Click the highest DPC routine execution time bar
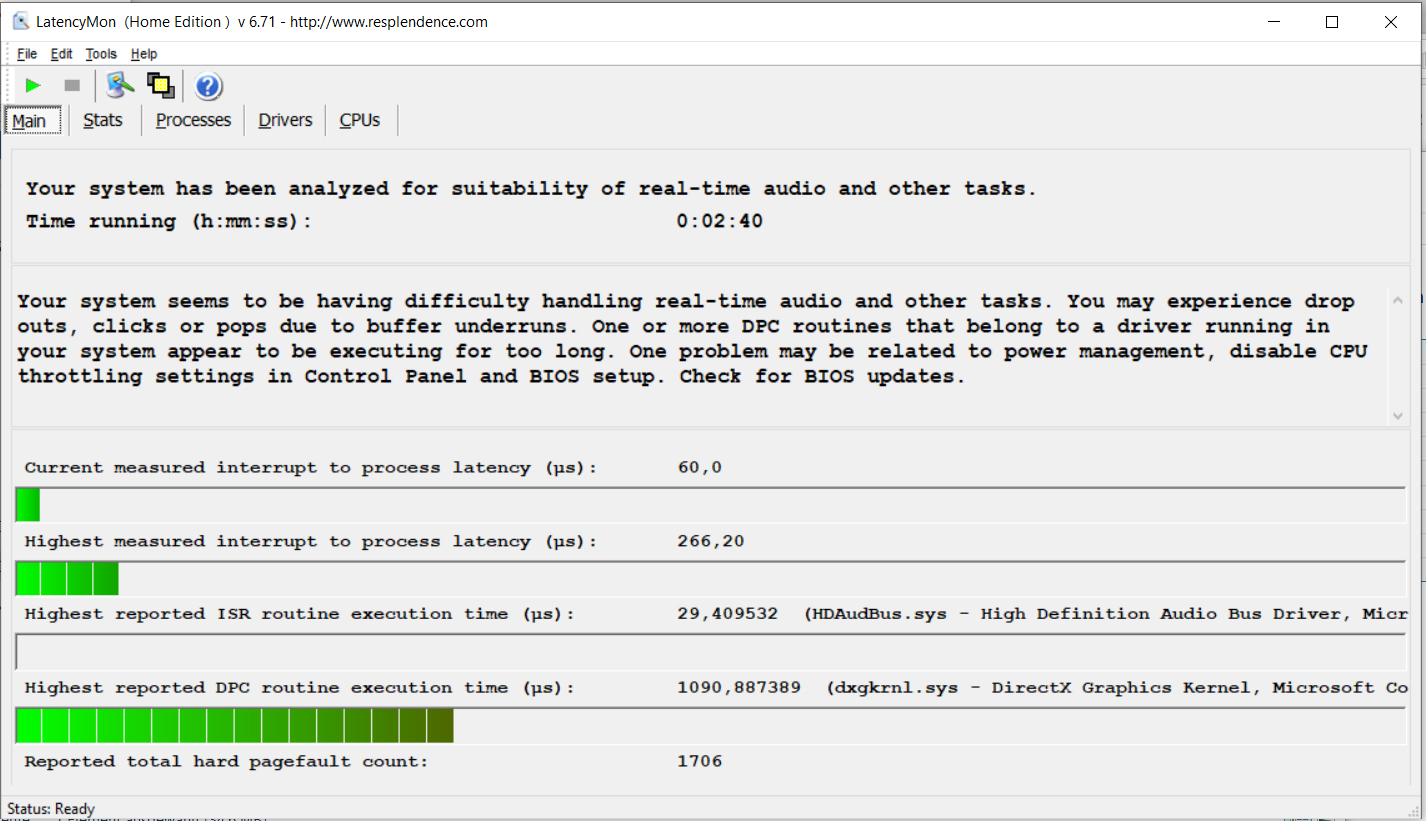 (235, 725)
